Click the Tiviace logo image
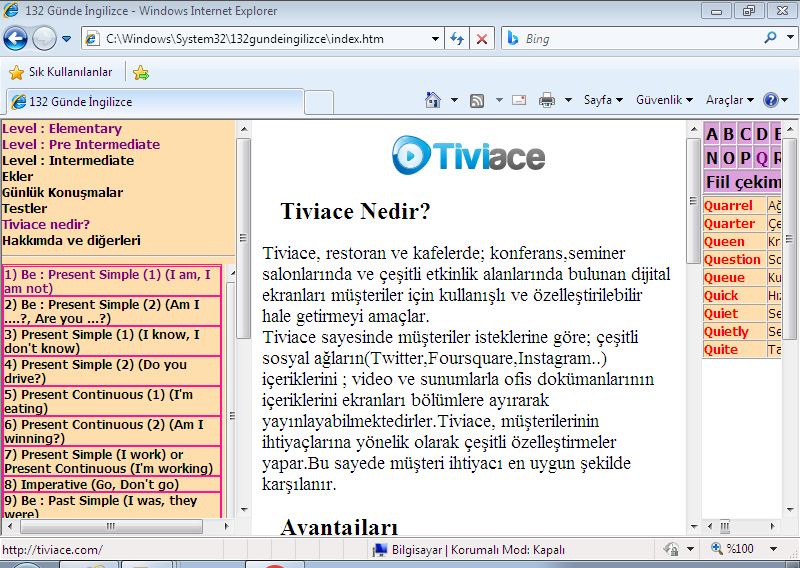Image resolution: width=800 pixels, height=568 pixels. [468, 155]
